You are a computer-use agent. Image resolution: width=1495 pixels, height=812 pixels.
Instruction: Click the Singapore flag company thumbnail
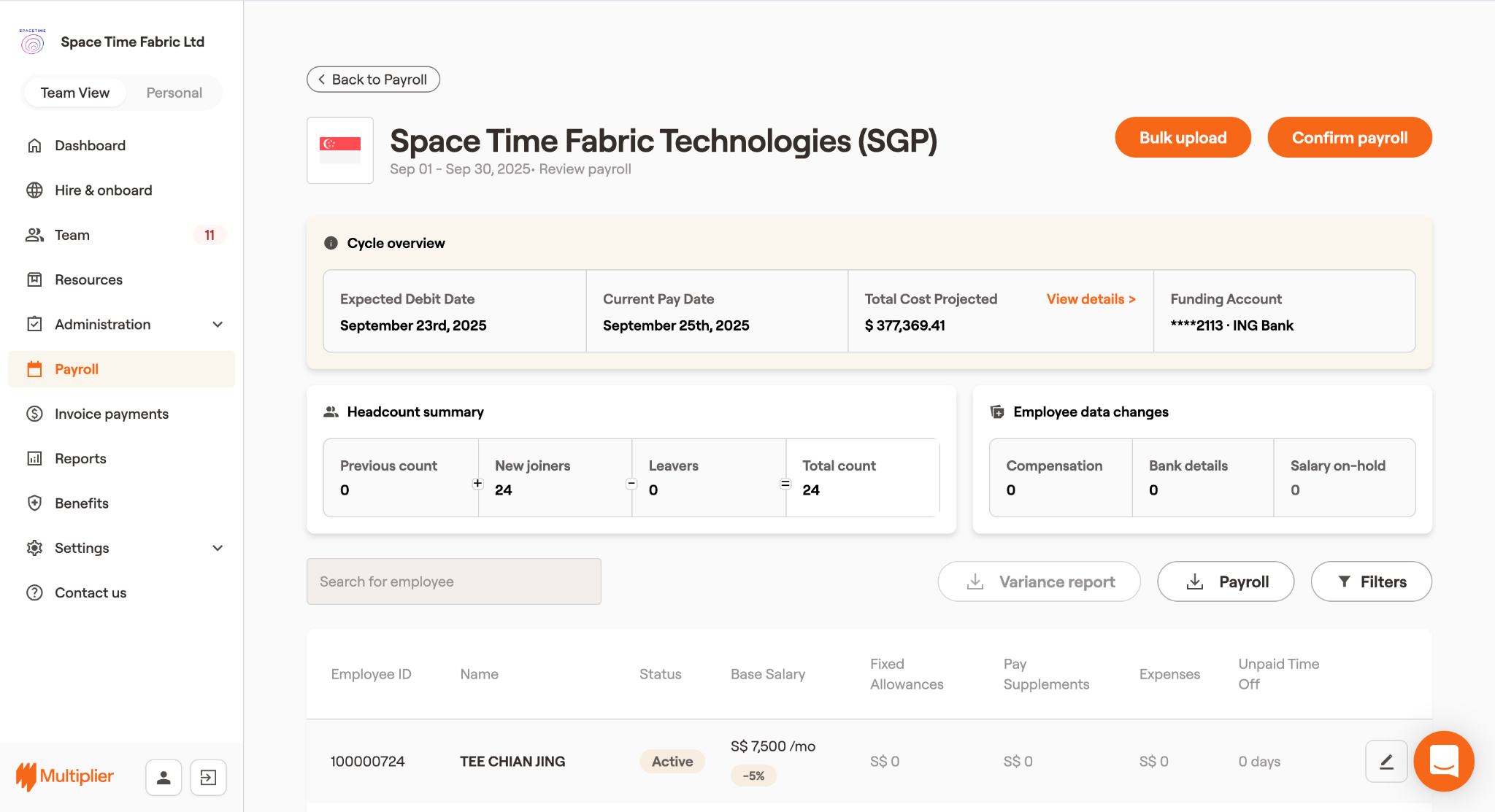[340, 150]
